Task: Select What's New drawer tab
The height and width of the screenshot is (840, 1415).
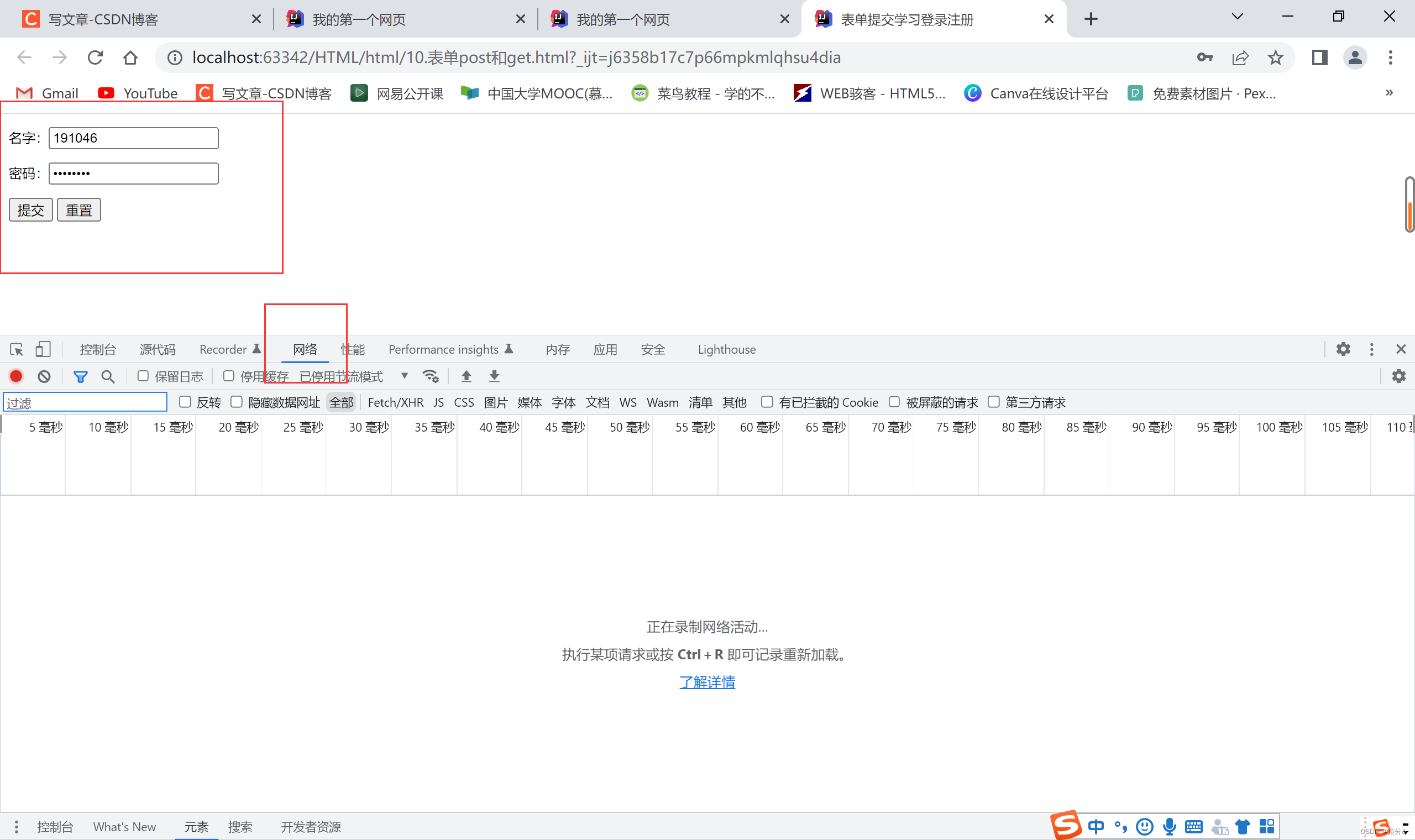Action: [x=124, y=827]
